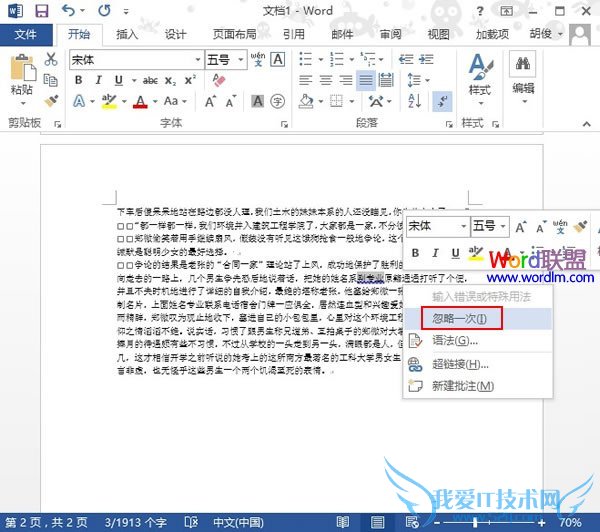This screenshot has height=532, width=600.
Task: Click the Help question mark icon
Action: pyautogui.click(x=480, y=11)
